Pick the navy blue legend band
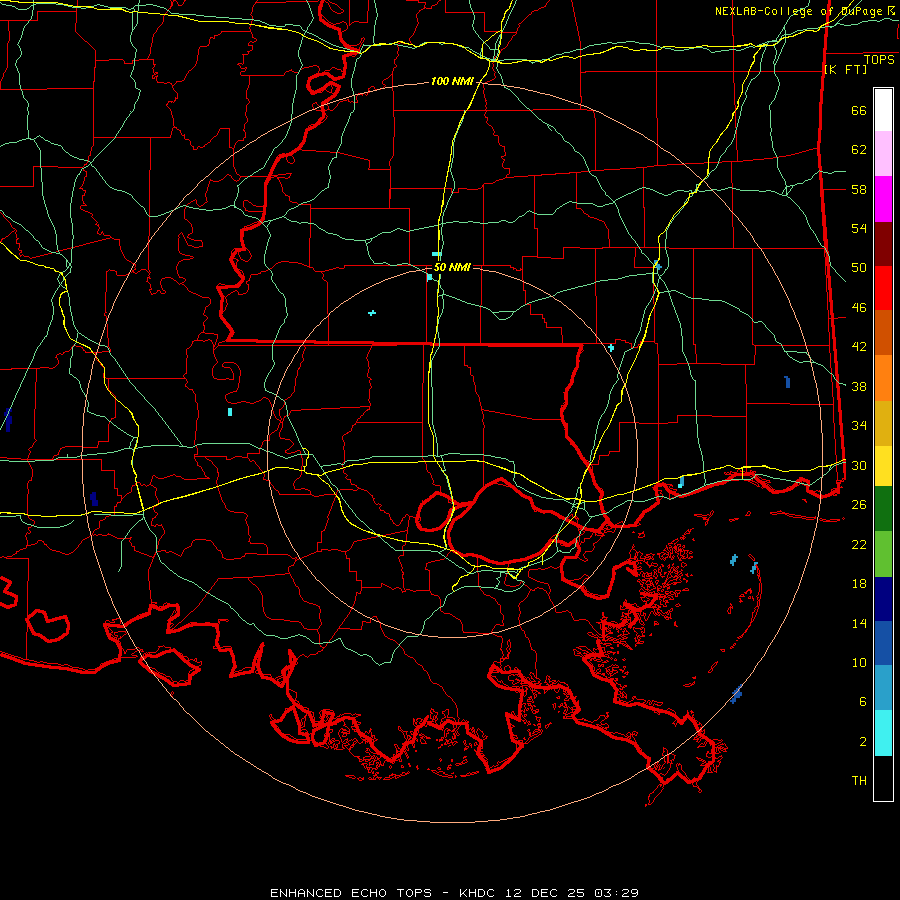The image size is (900, 900). pos(883,599)
